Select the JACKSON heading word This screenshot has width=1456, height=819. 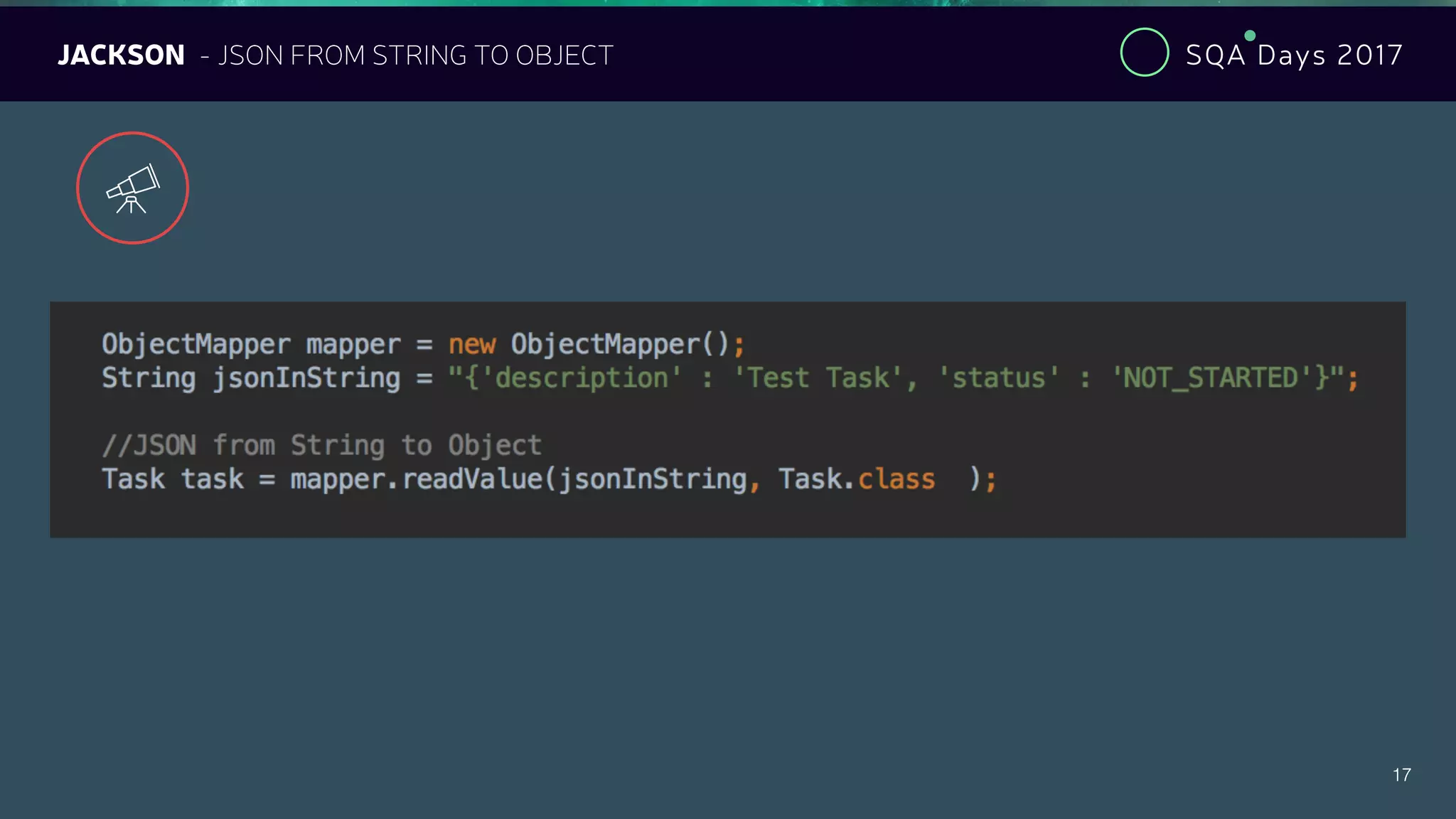click(x=121, y=55)
